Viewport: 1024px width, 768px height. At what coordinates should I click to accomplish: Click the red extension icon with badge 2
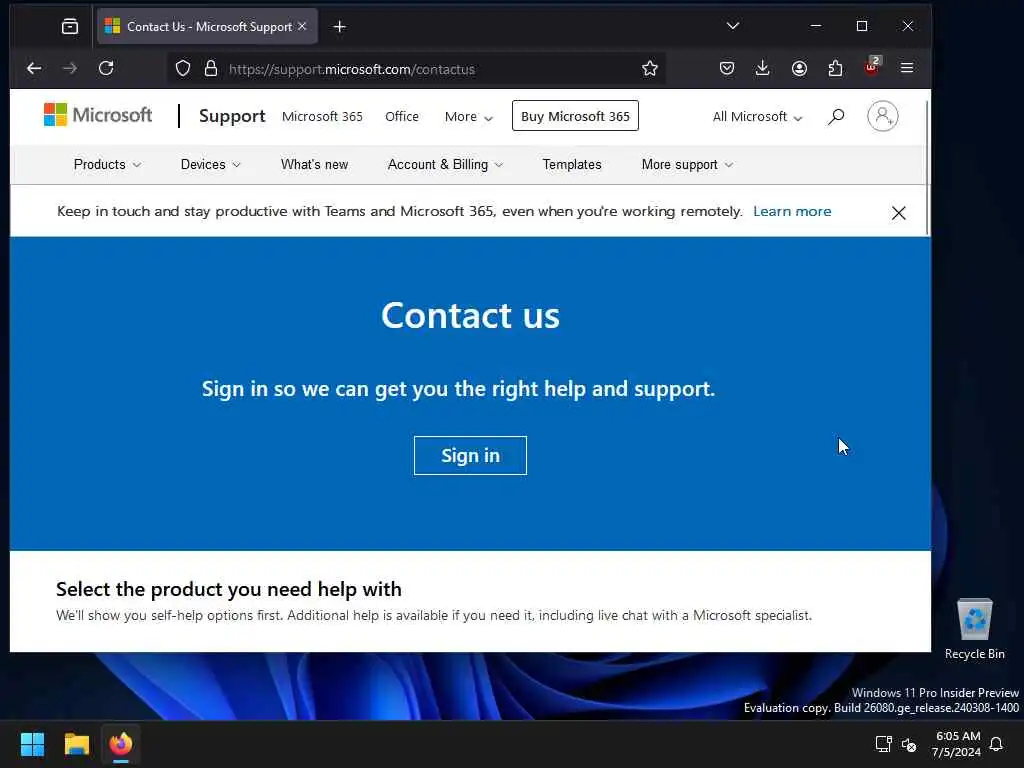(x=871, y=67)
